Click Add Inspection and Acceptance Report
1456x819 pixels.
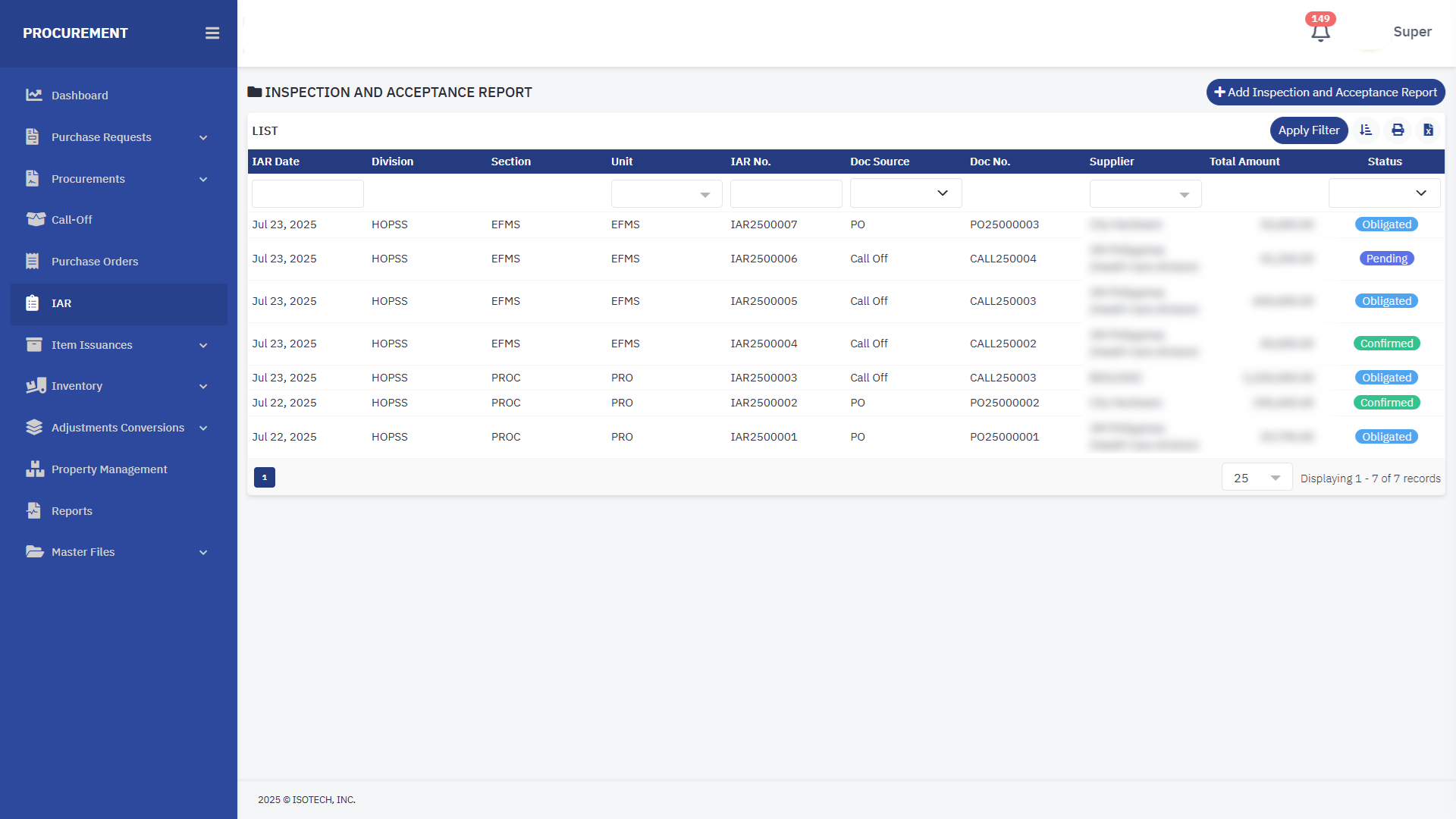click(x=1325, y=93)
